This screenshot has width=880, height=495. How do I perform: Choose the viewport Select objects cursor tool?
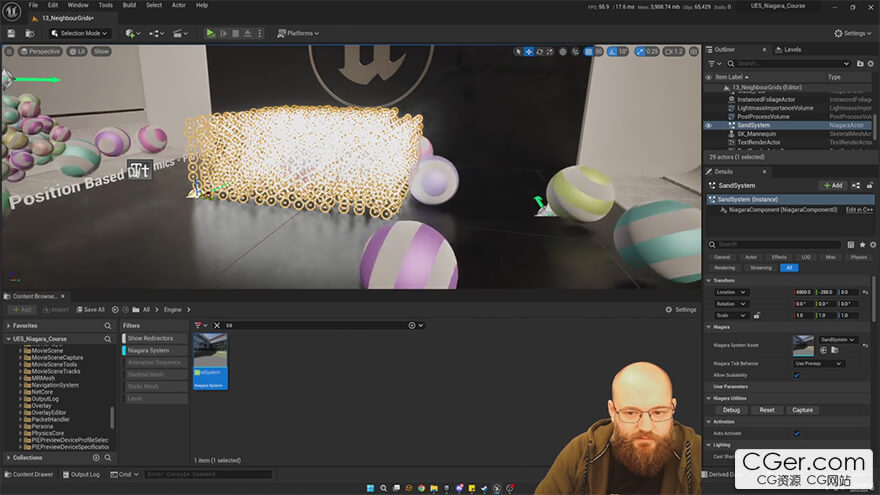click(518, 52)
